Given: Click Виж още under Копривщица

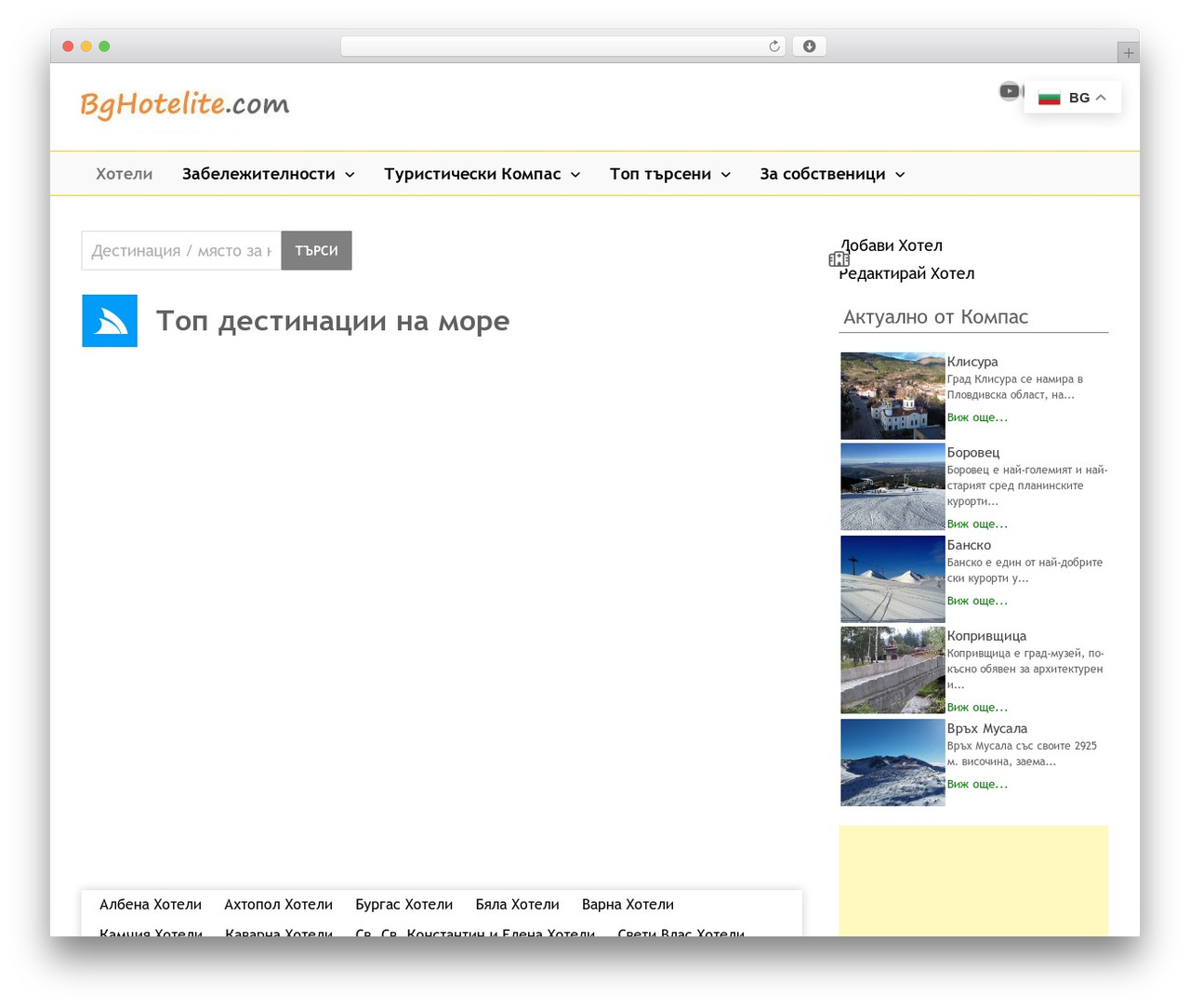Looking at the screenshot, I should point(977,708).
